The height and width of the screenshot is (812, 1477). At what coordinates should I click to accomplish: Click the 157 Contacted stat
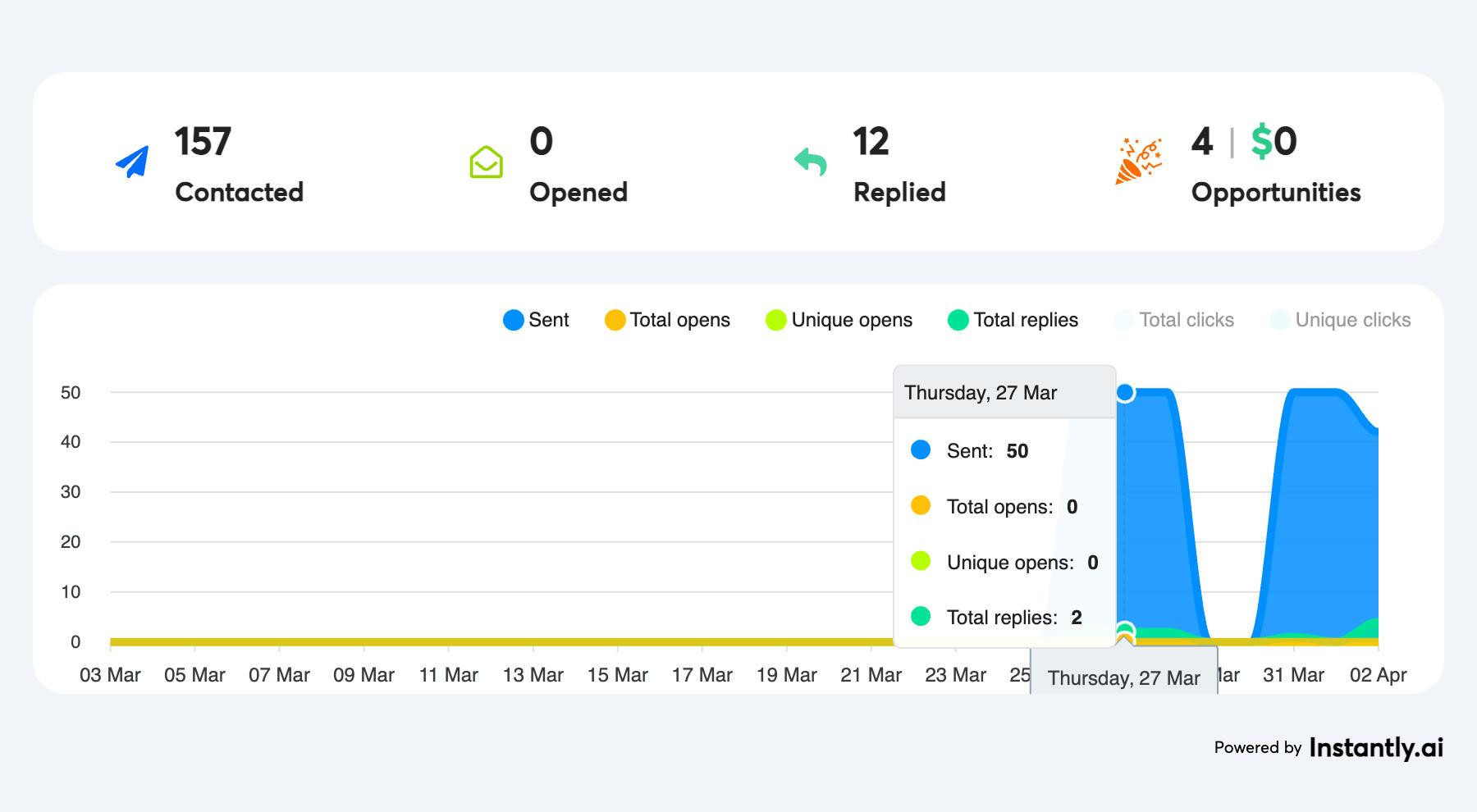pos(203,142)
